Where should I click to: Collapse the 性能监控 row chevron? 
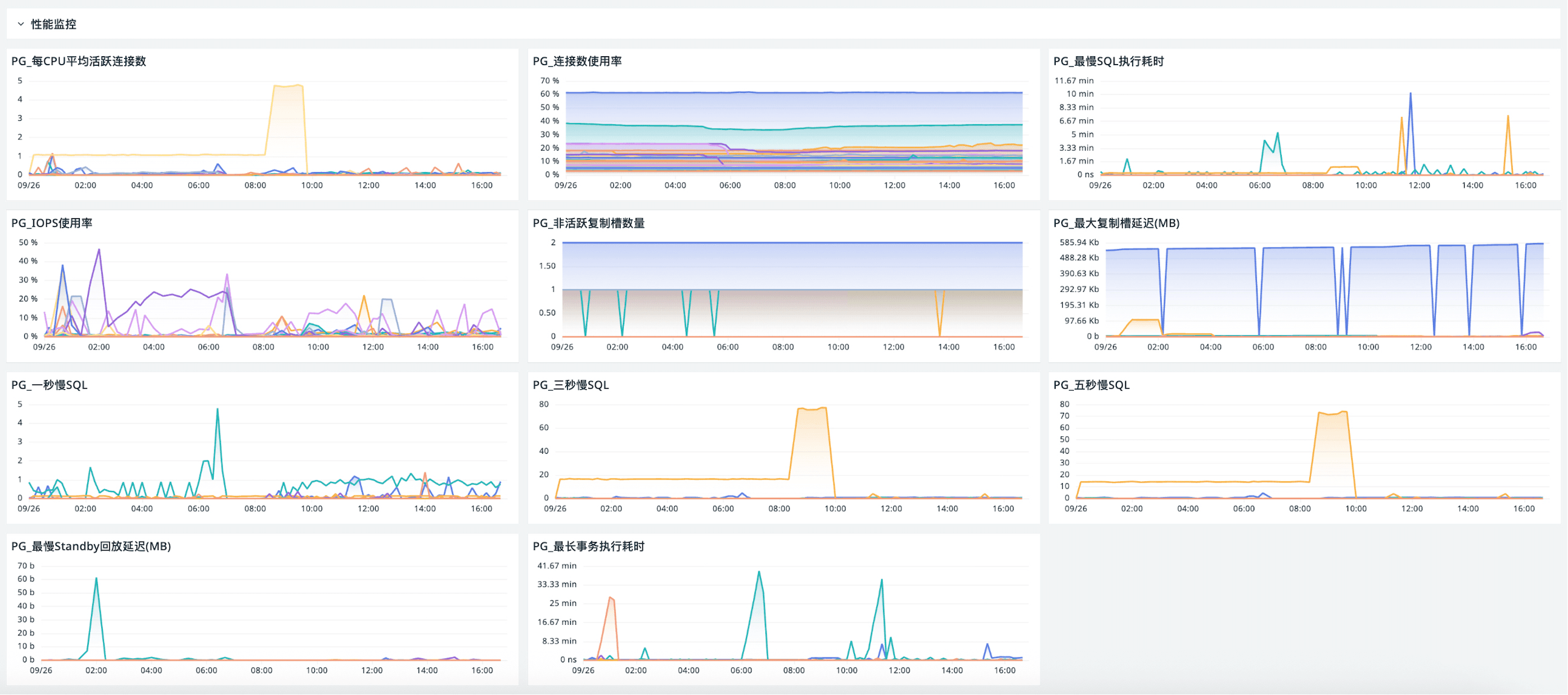(21, 24)
